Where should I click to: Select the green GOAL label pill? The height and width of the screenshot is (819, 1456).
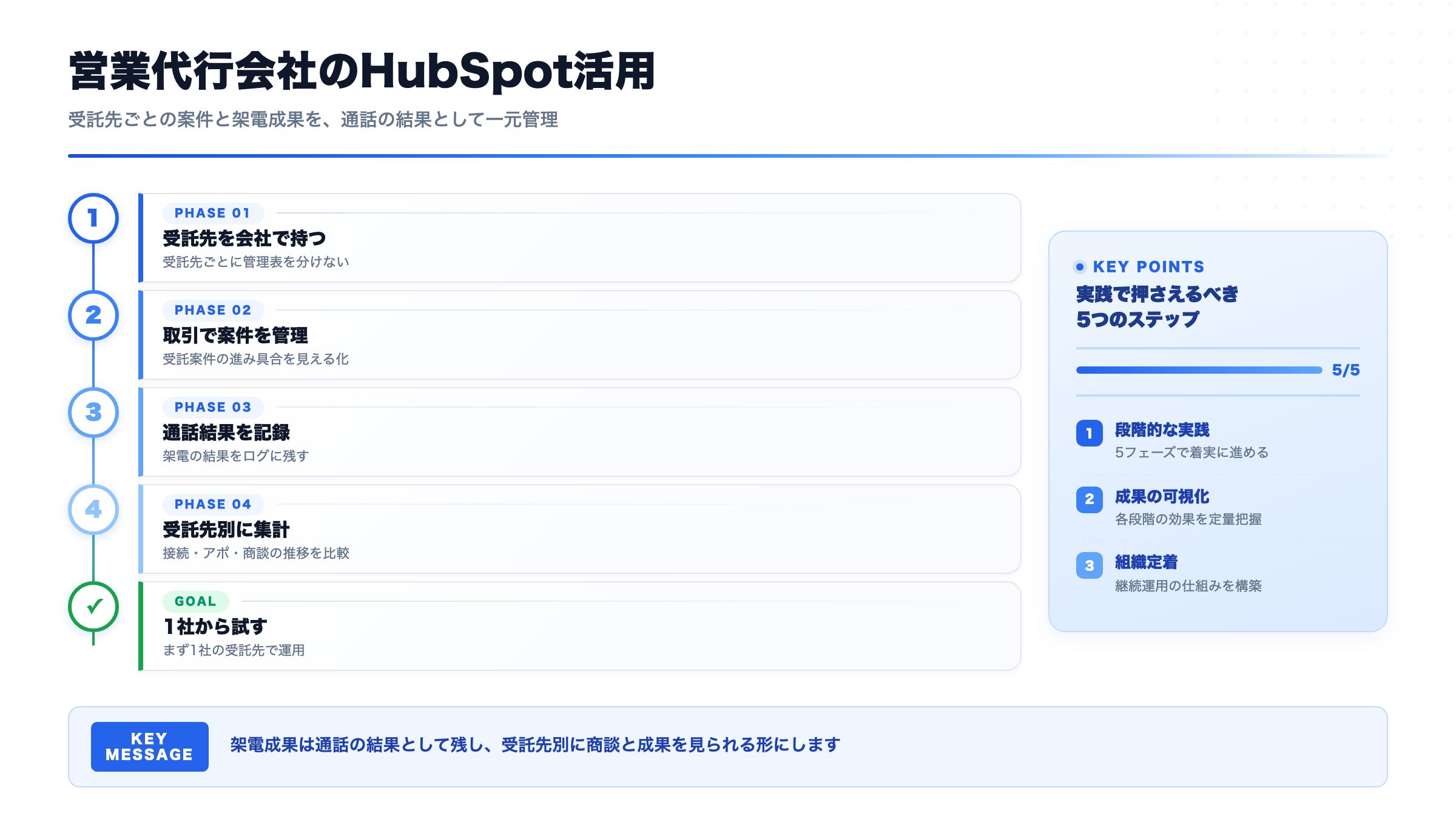195,601
